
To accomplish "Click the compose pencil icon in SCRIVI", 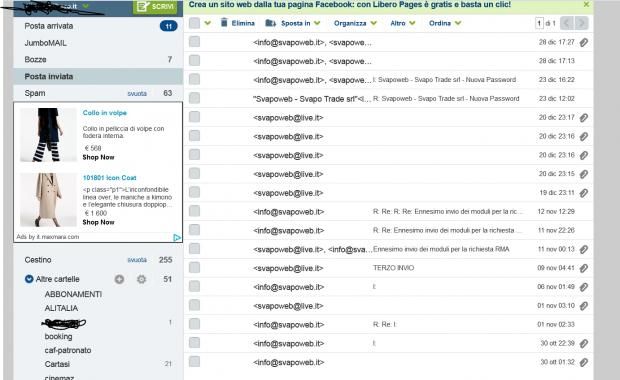I will (x=142, y=6).
